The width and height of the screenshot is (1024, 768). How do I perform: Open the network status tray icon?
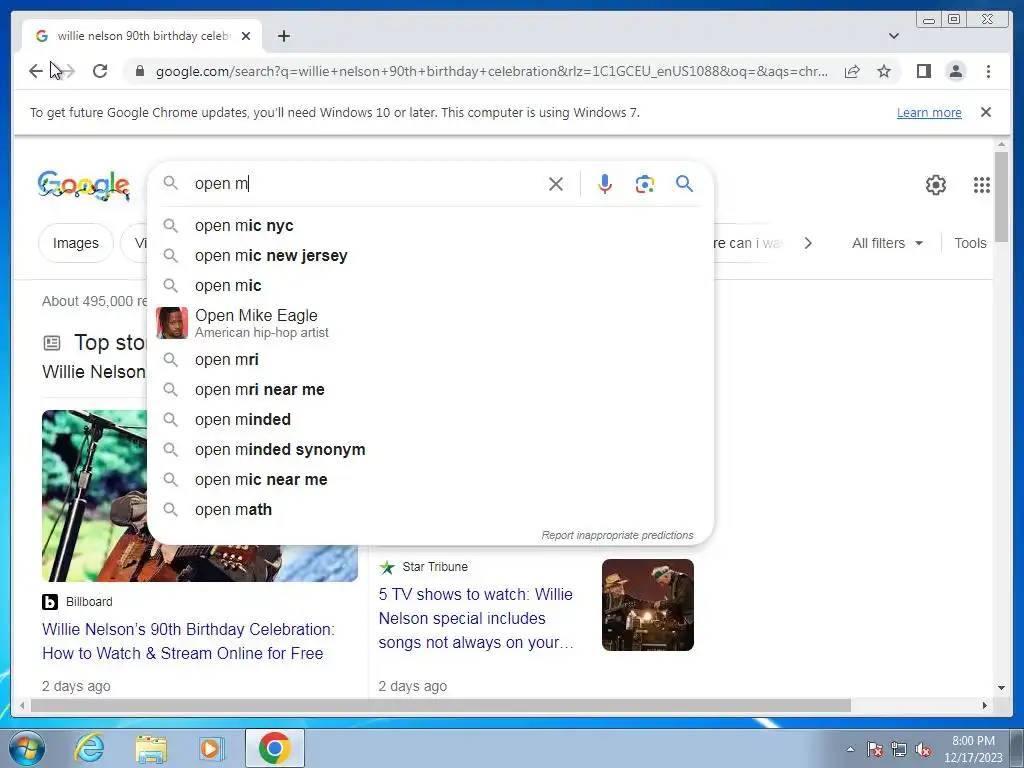899,749
